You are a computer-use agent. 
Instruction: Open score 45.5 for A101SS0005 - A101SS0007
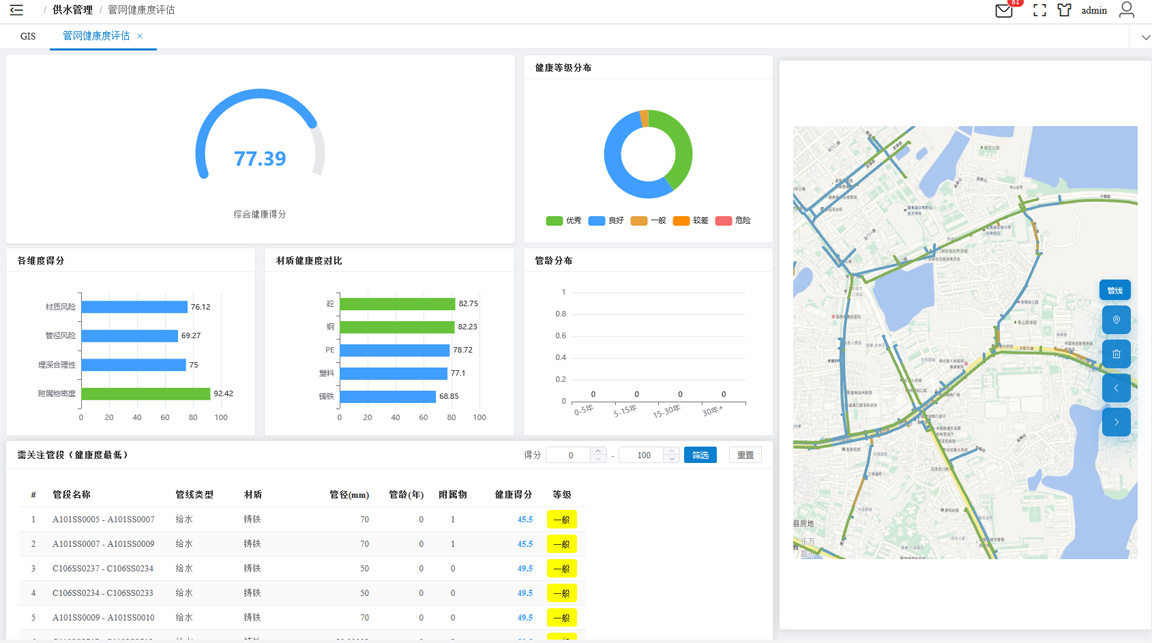pos(525,520)
